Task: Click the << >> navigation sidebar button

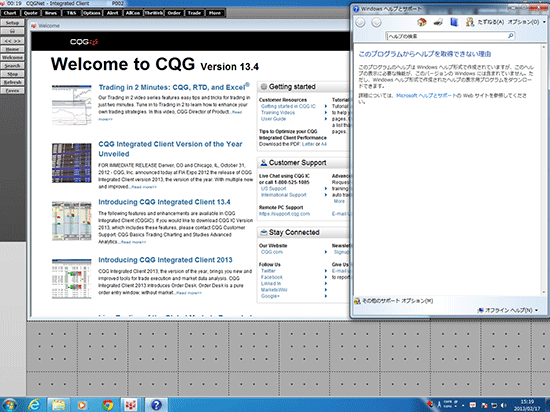Action: 12,41
